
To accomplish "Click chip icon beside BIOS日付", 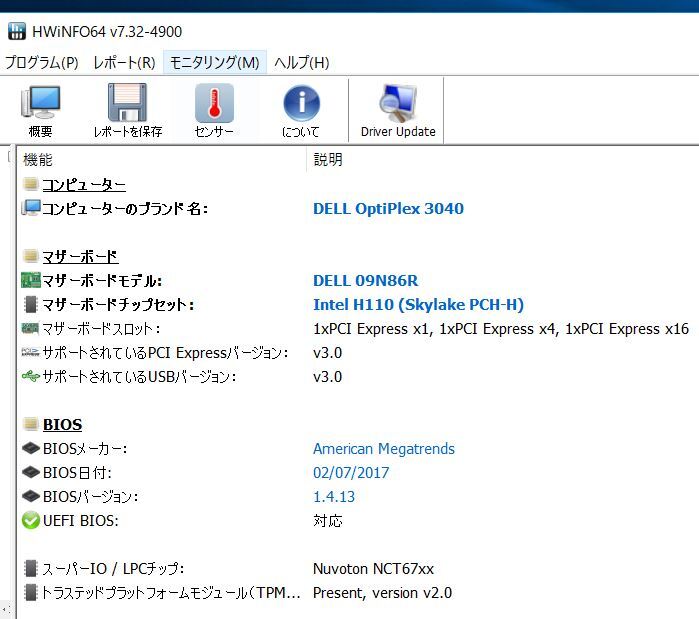I will click(x=31, y=472).
